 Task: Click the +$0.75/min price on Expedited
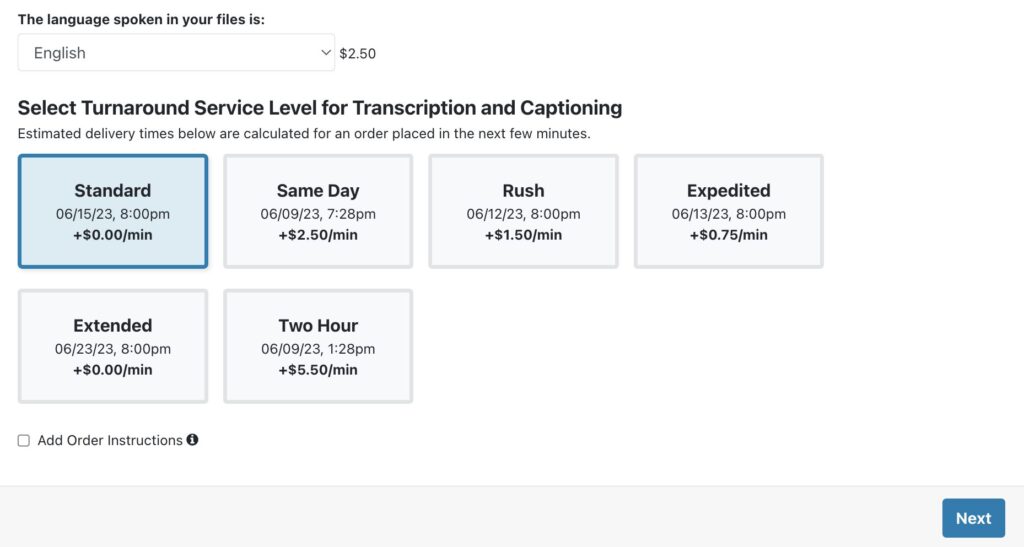(728, 235)
